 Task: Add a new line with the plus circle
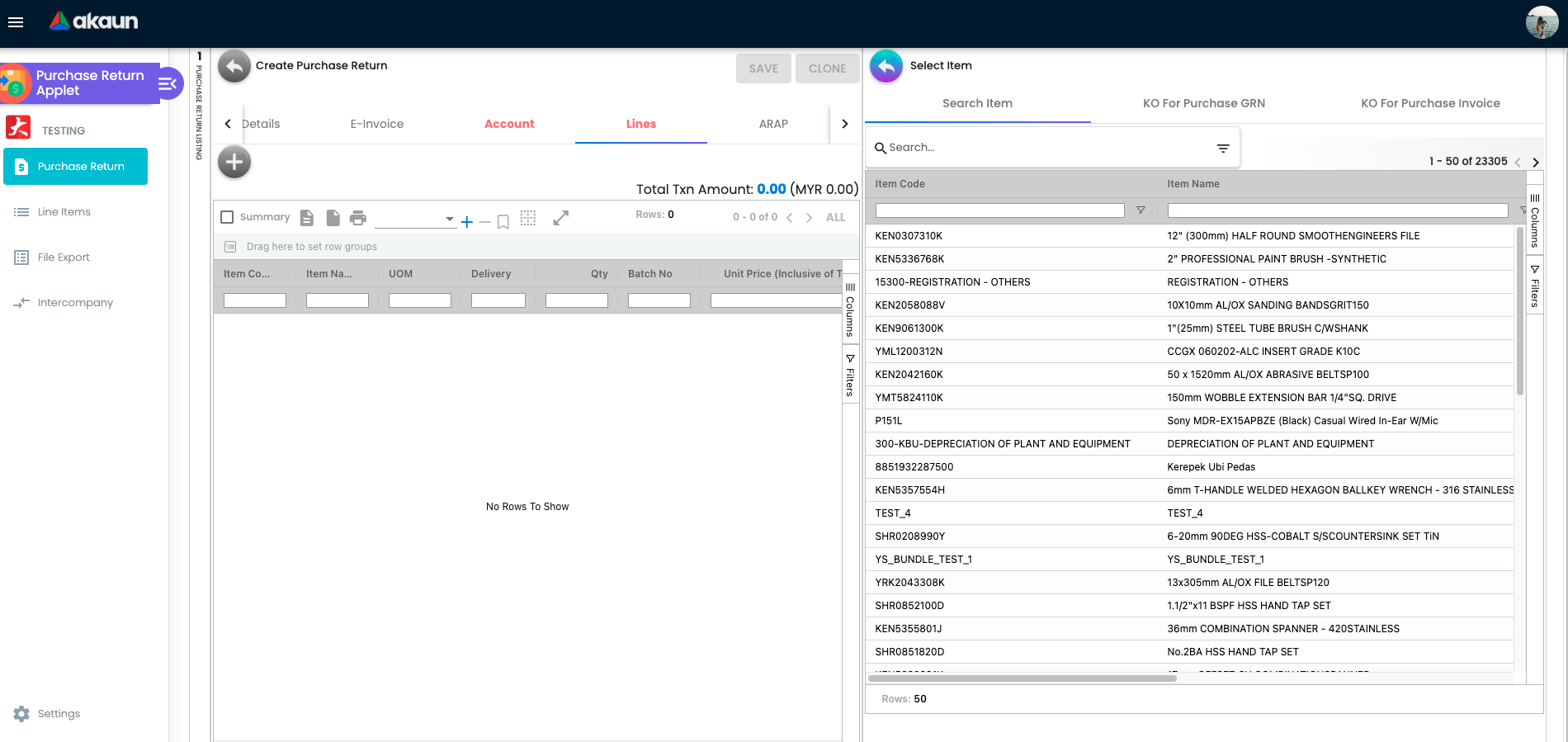point(234,162)
